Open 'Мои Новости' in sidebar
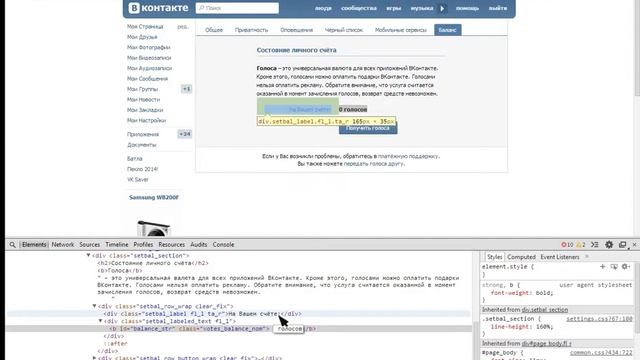This screenshot has width=640, height=360. point(143,100)
